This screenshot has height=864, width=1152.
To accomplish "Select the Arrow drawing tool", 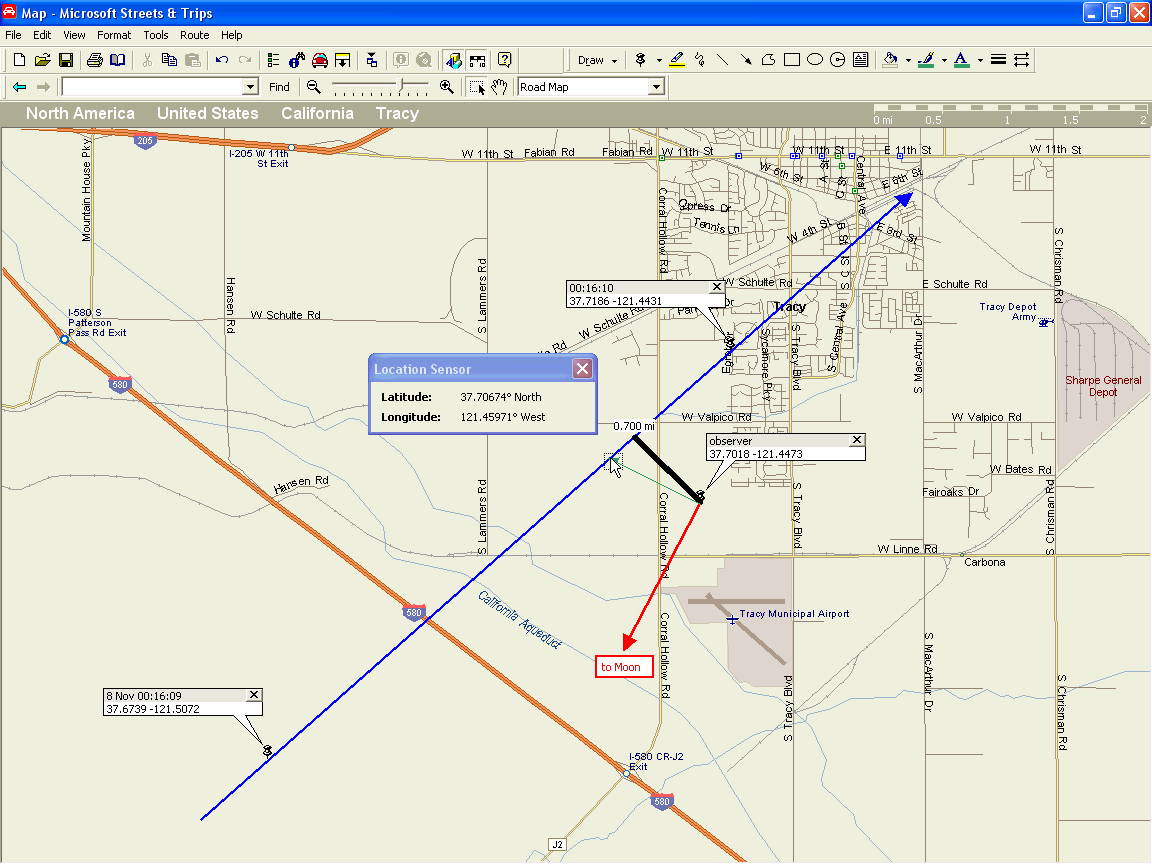I will point(746,60).
